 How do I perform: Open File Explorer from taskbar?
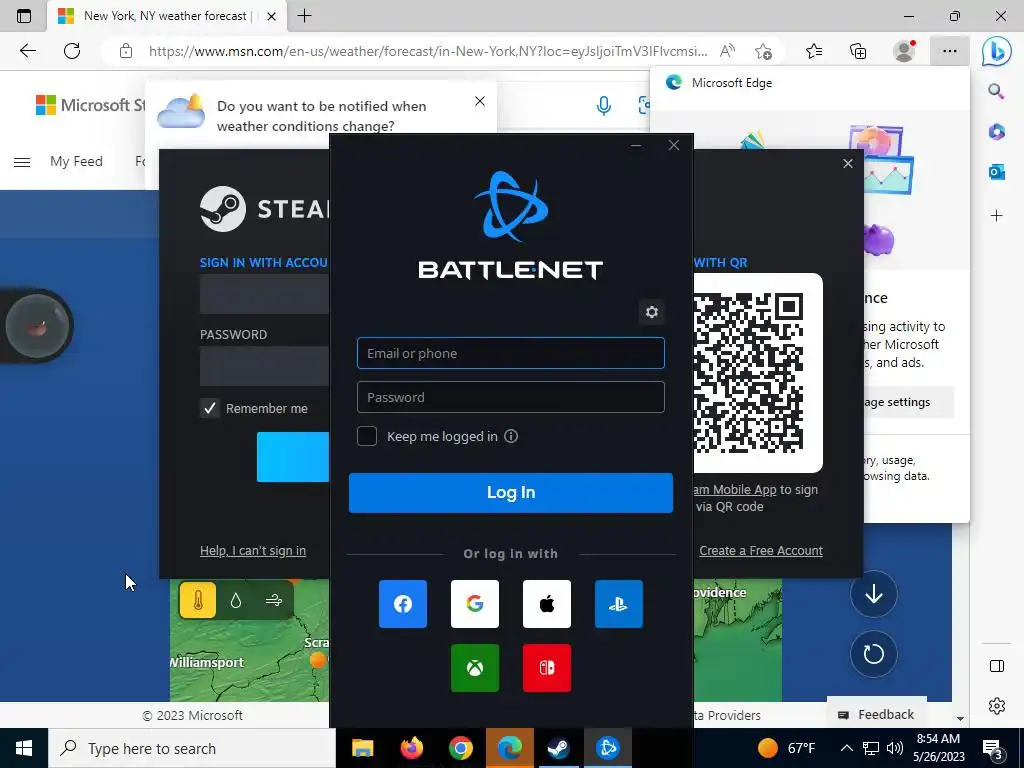[x=362, y=748]
